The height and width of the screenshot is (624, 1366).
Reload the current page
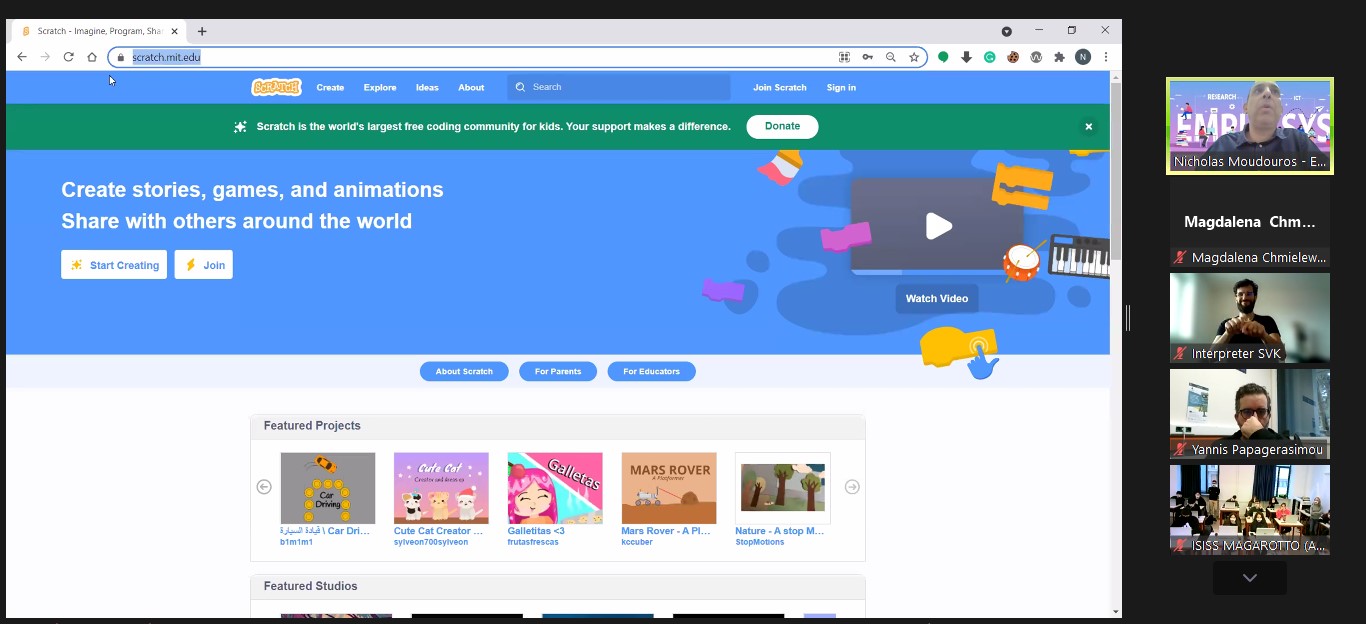(x=68, y=57)
